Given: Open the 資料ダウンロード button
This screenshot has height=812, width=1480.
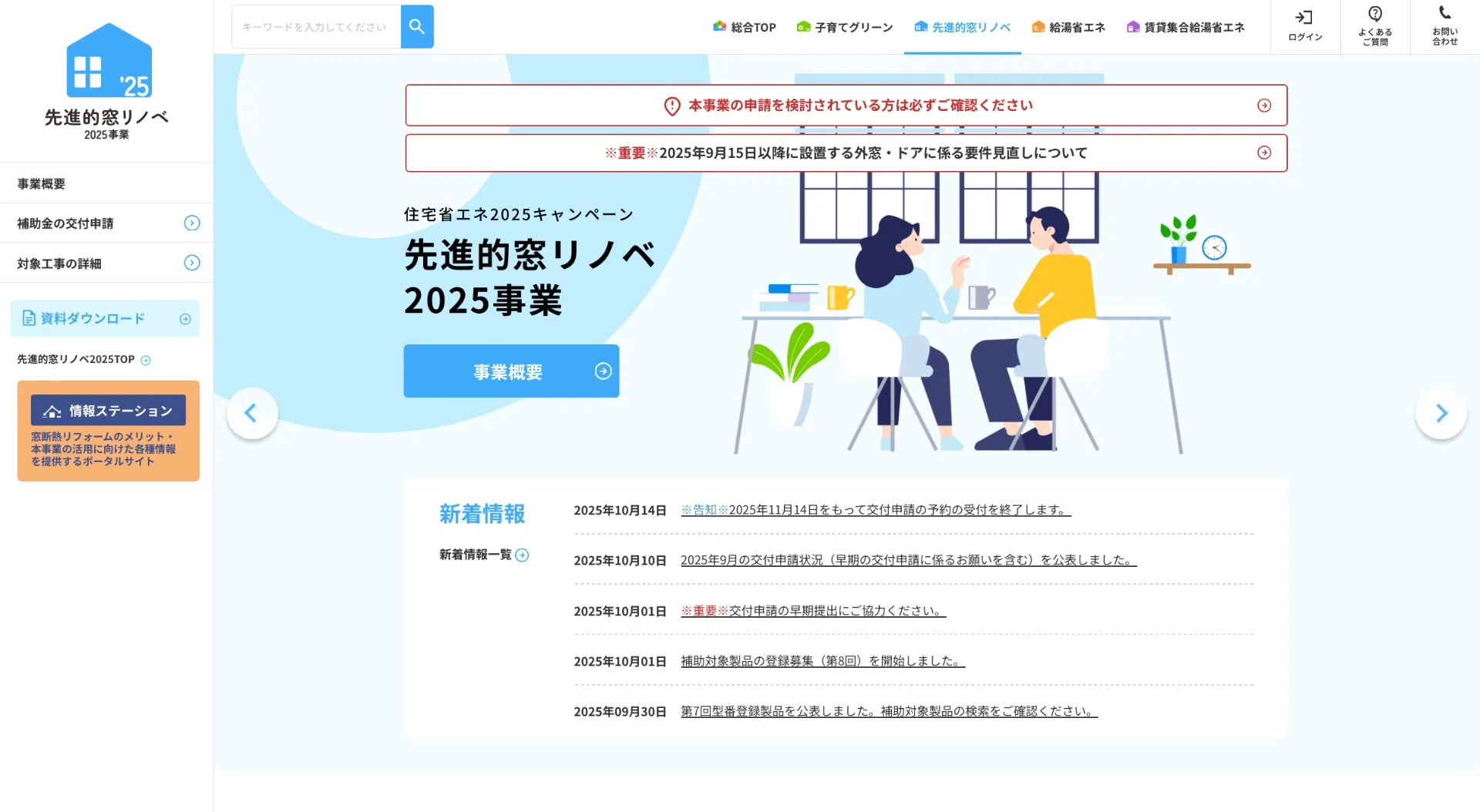Looking at the screenshot, I should (105, 319).
